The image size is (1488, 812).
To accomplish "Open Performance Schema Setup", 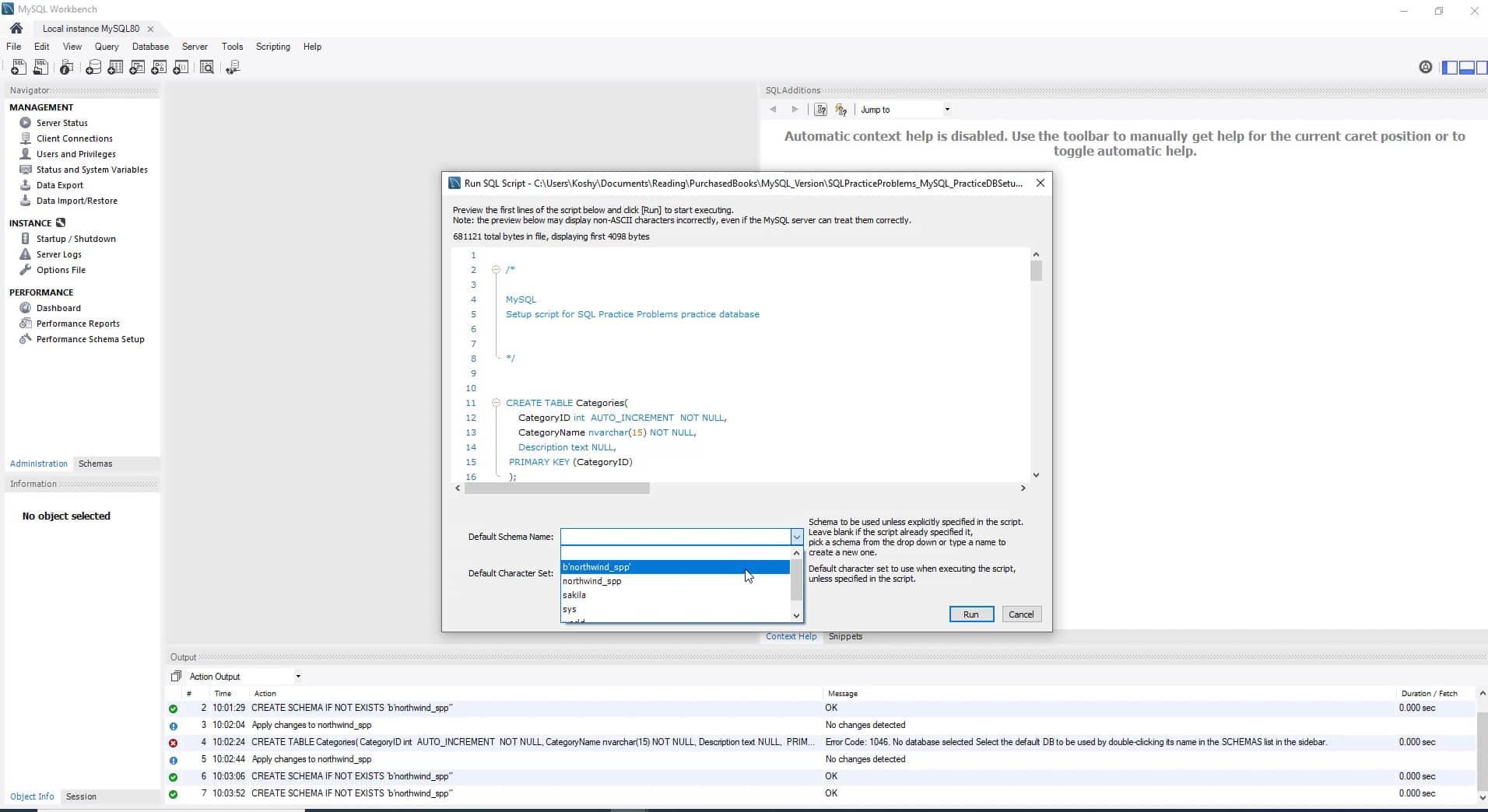I will 90,339.
